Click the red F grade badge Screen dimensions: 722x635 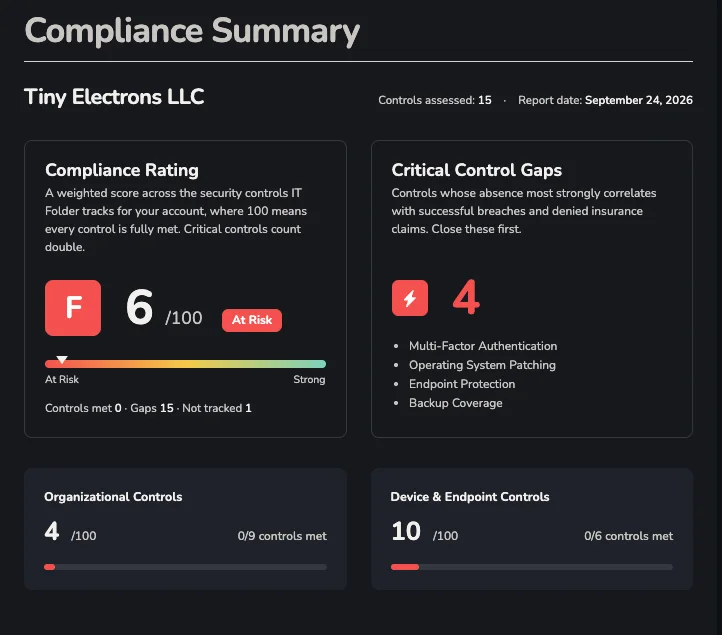73,308
